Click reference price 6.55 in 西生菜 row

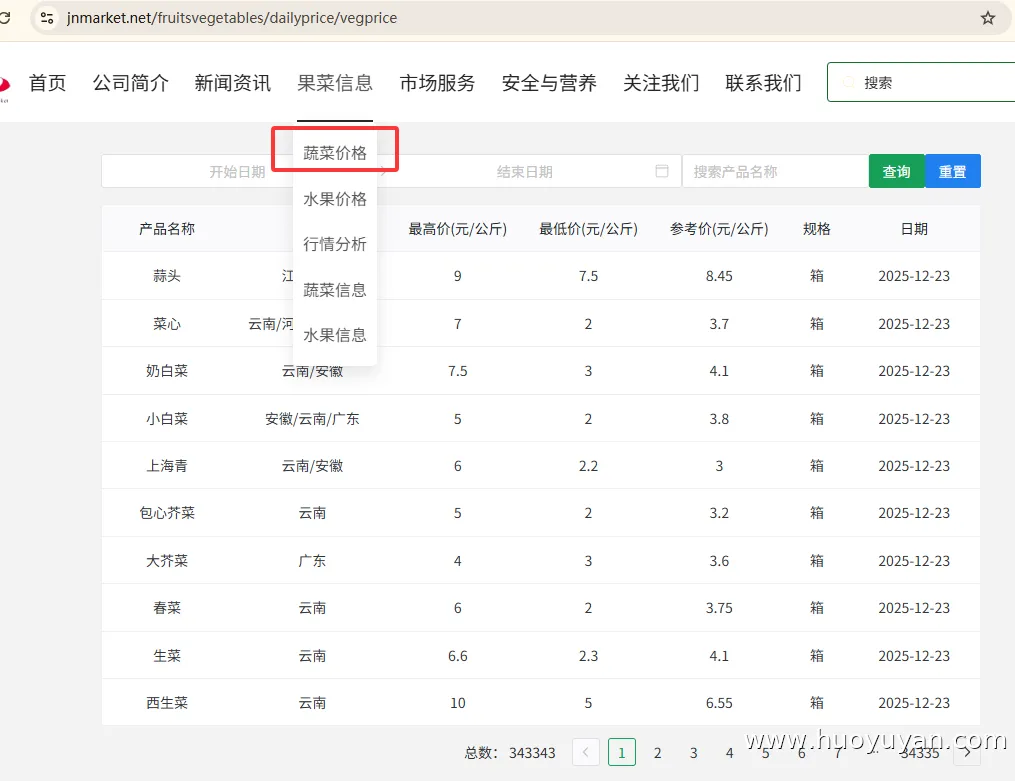point(719,703)
